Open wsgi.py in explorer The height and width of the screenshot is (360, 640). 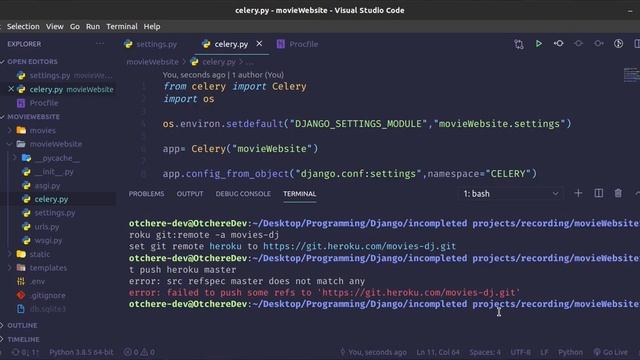48,240
